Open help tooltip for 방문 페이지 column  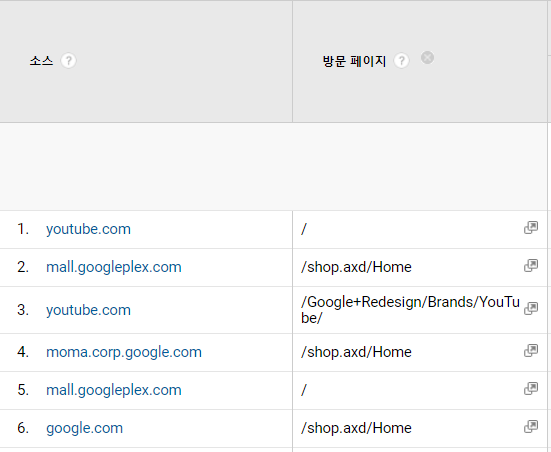click(401, 61)
